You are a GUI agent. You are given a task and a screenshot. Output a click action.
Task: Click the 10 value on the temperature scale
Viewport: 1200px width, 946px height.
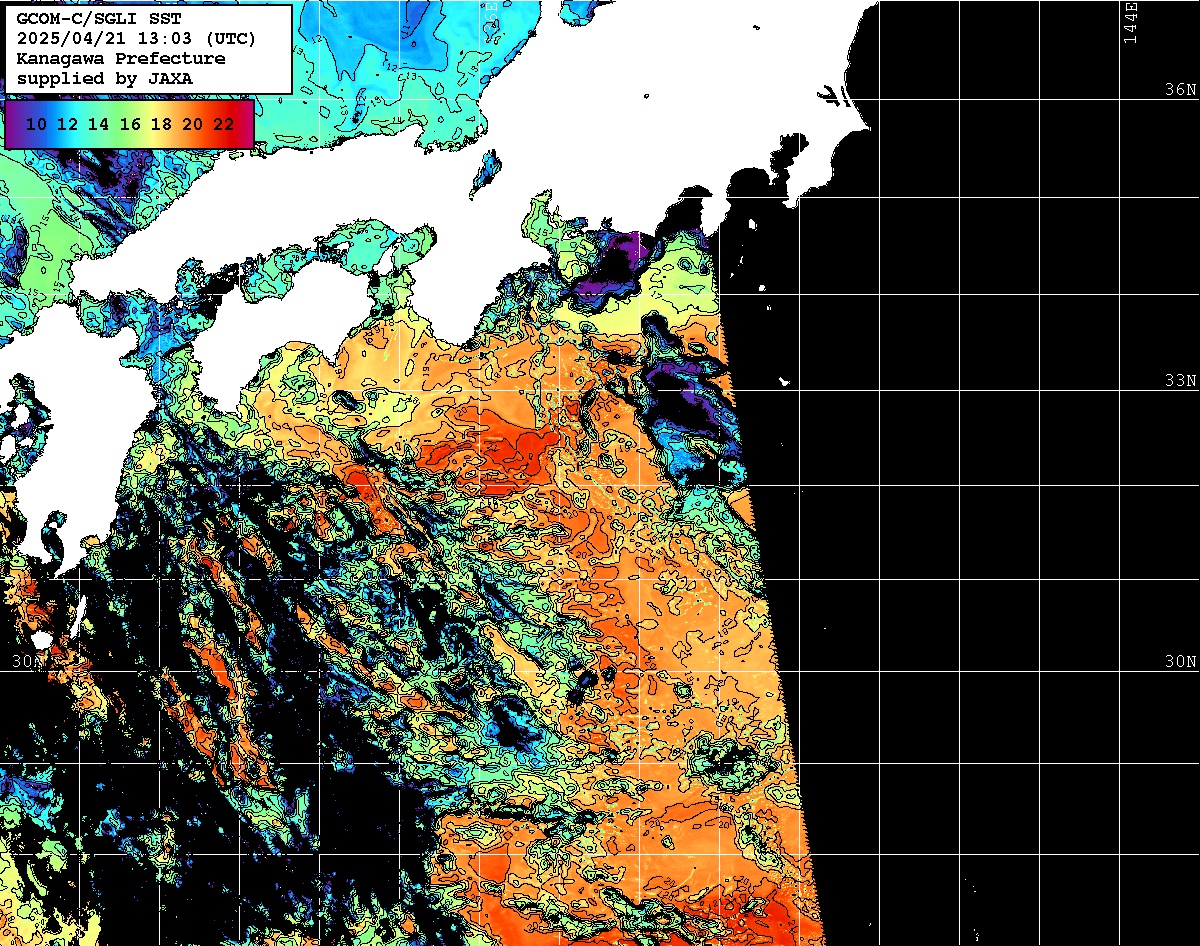[37, 124]
